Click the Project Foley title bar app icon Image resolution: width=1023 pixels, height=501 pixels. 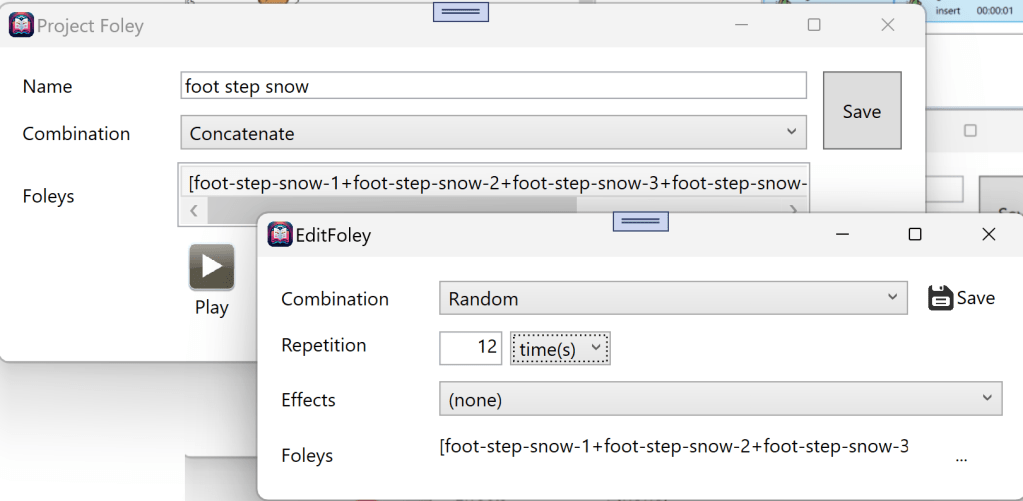pyautogui.click(x=20, y=26)
